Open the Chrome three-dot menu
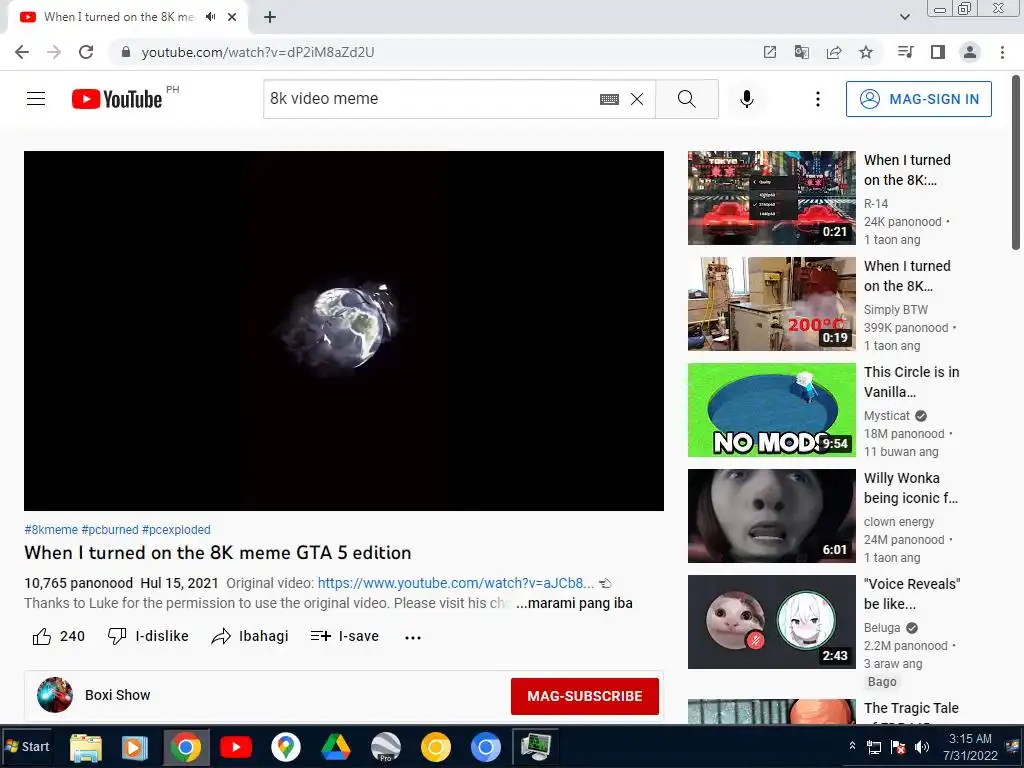1024x768 pixels. tap(1002, 52)
